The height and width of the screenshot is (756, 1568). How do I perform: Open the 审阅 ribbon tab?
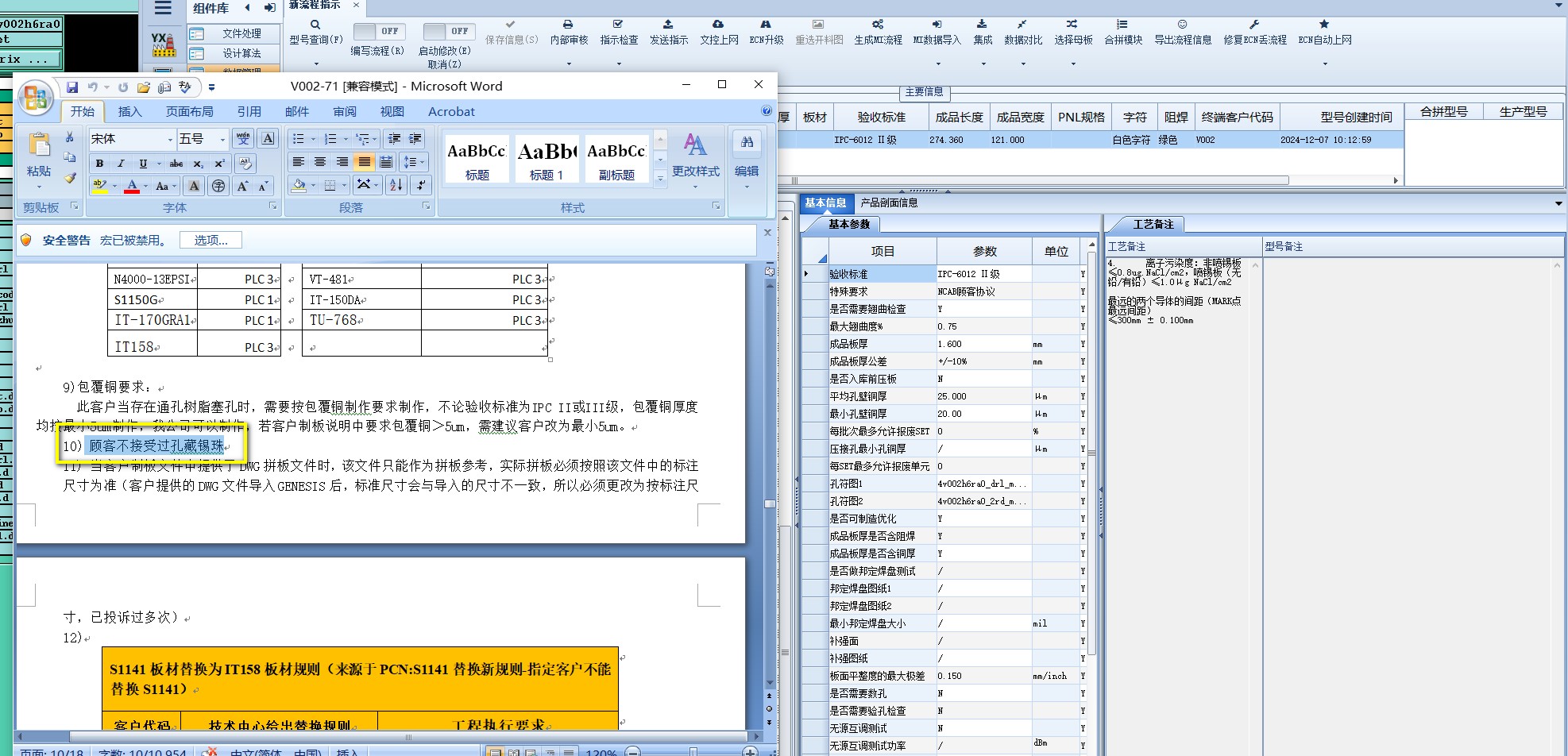click(x=345, y=111)
